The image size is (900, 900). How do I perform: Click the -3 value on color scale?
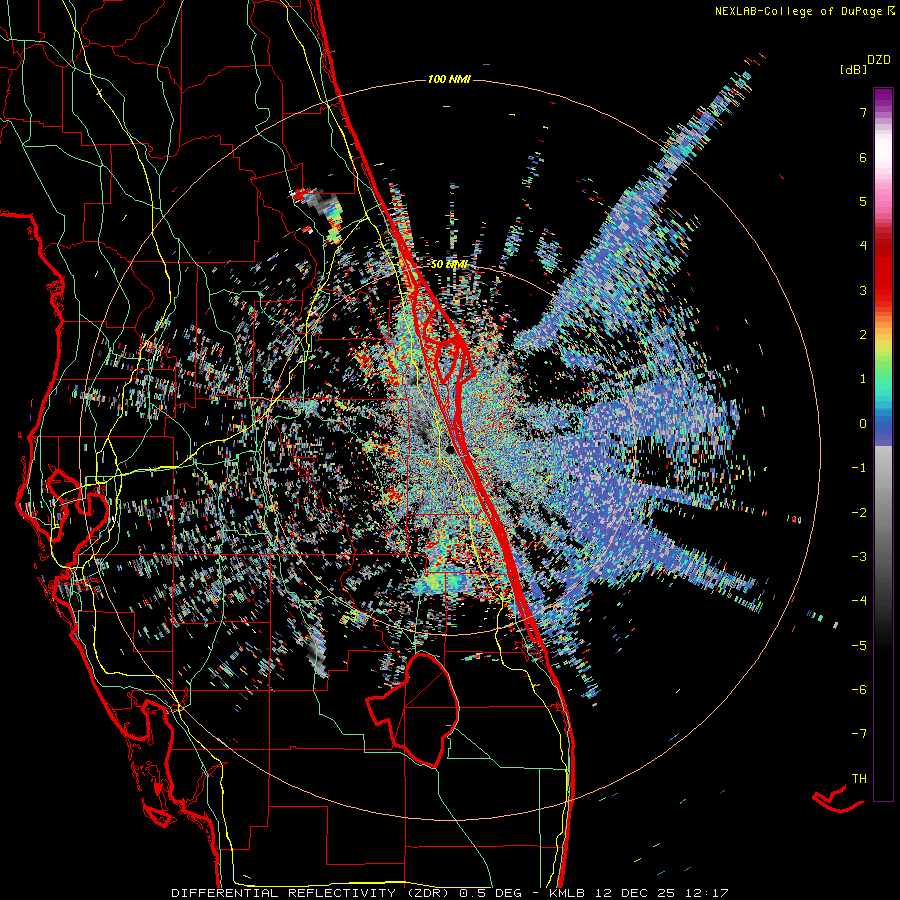859,557
